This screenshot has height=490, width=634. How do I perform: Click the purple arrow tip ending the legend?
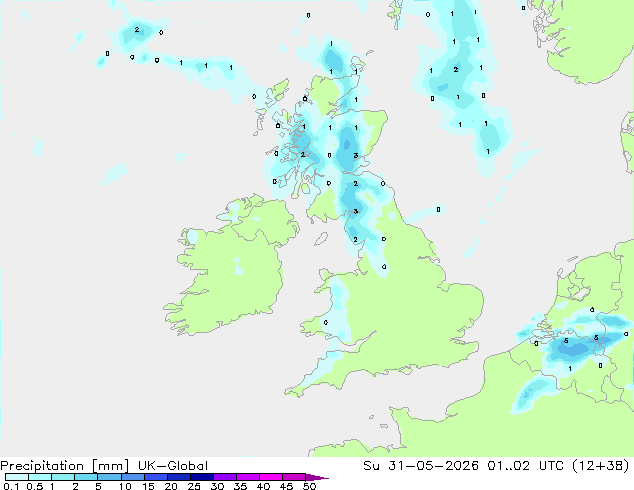pyautogui.click(x=317, y=477)
